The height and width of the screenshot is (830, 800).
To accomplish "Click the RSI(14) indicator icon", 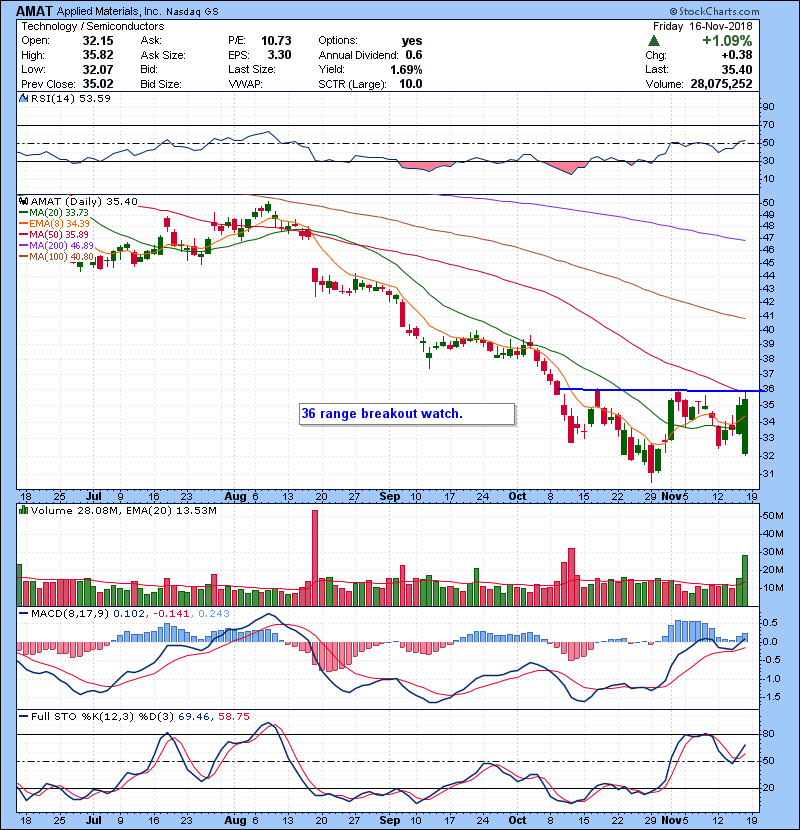I will (x=23, y=98).
